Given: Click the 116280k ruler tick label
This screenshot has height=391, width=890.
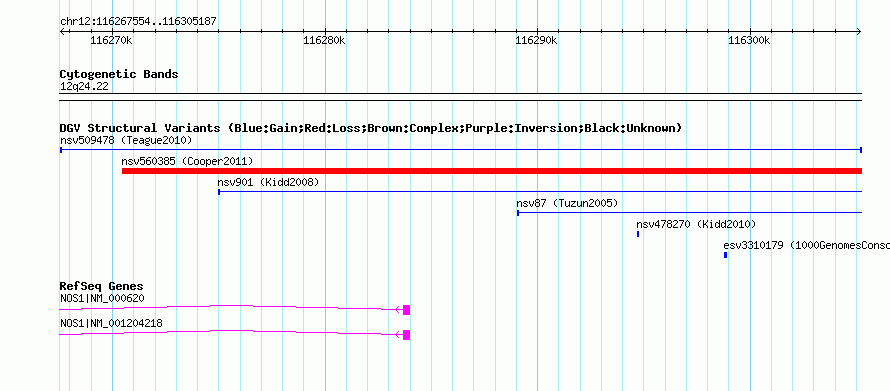Looking at the screenshot, I should coord(324,40).
